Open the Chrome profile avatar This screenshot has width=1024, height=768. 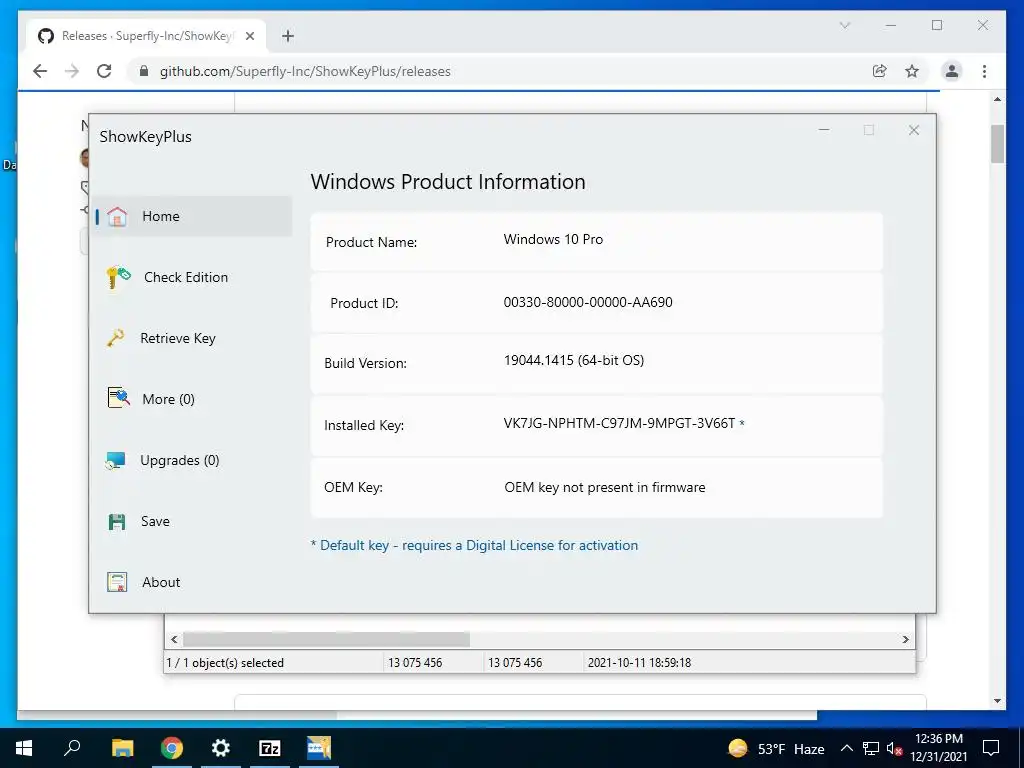click(x=952, y=71)
